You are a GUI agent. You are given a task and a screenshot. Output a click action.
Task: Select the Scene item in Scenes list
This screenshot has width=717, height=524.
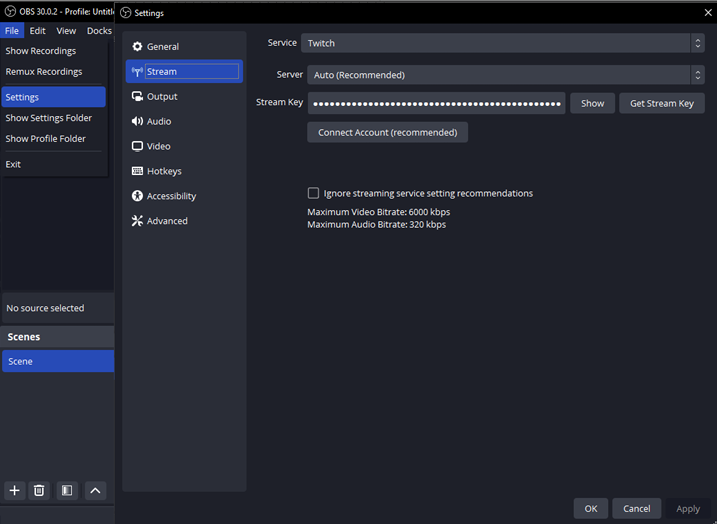[x=58, y=361]
